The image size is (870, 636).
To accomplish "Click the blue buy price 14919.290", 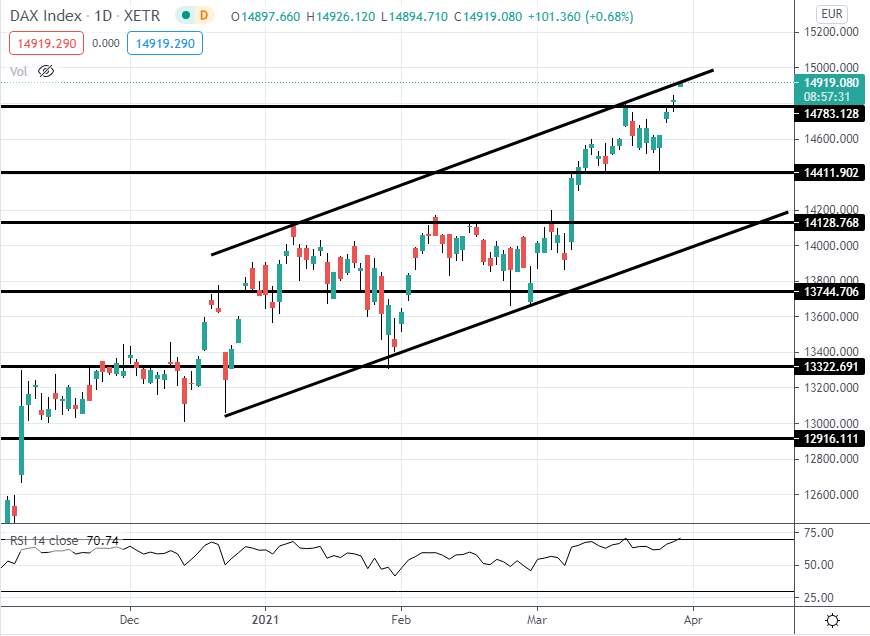I will [165, 43].
